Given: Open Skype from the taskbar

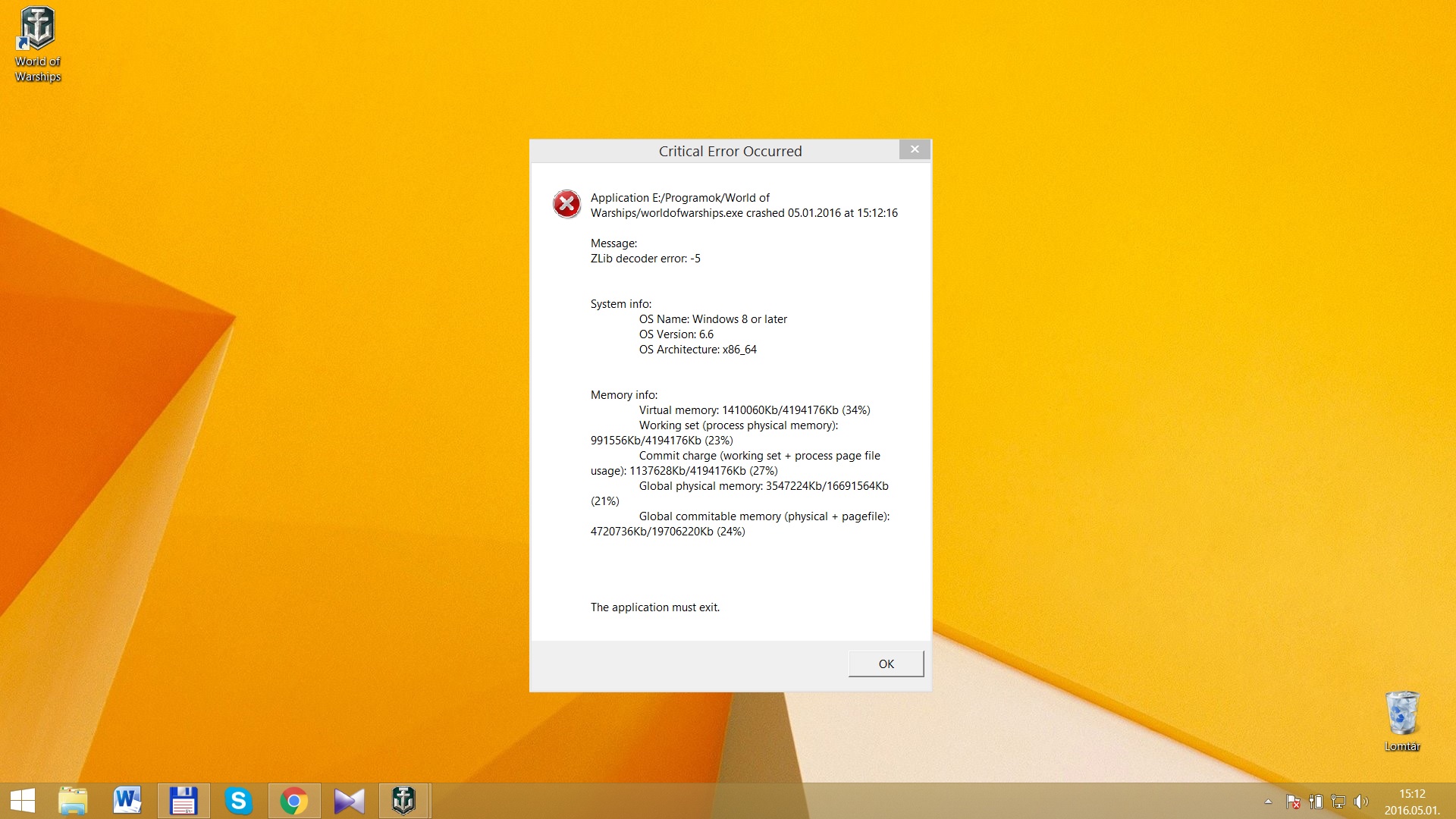Looking at the screenshot, I should [238, 801].
